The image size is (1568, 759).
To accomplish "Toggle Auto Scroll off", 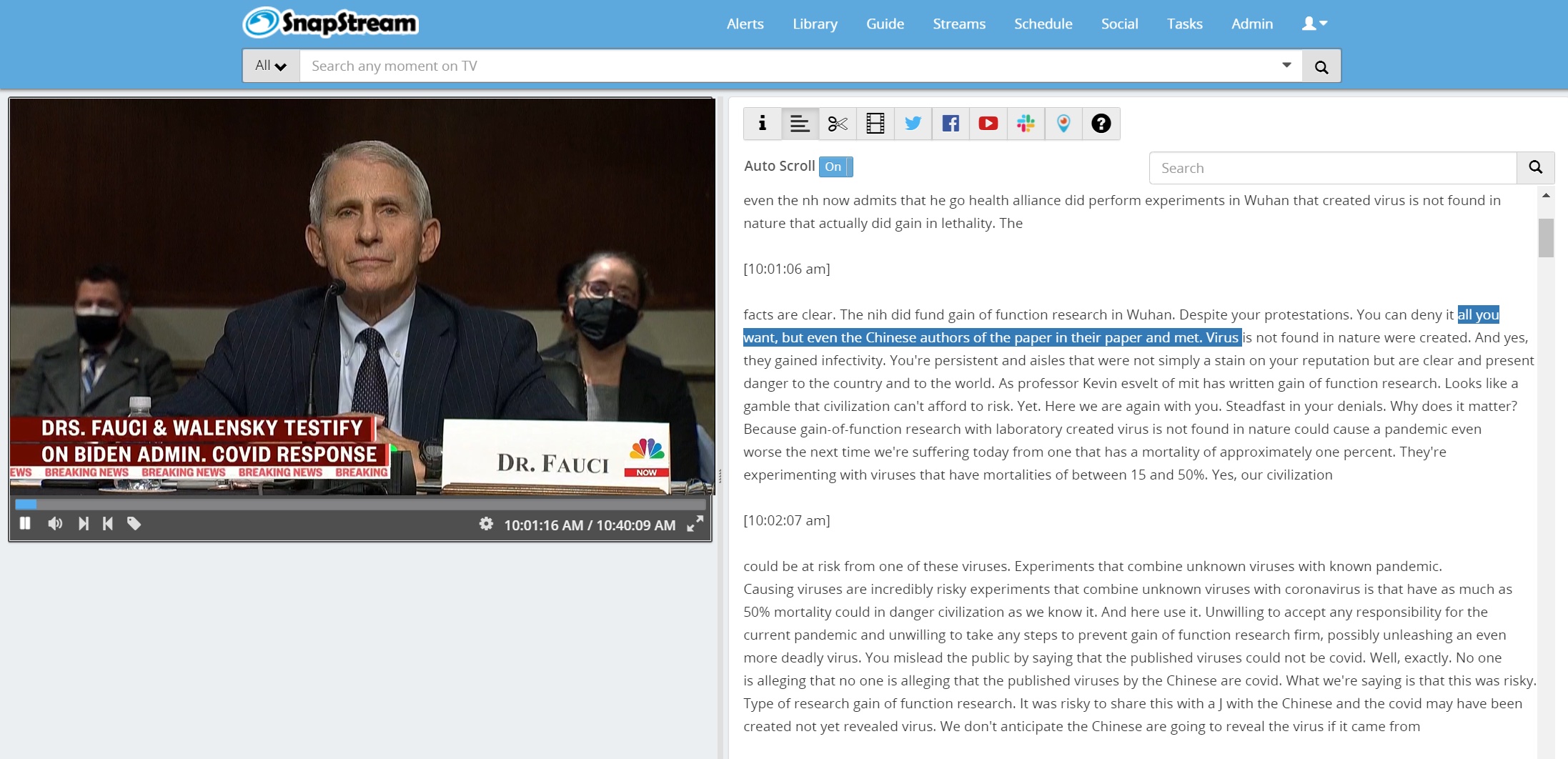I will point(835,167).
